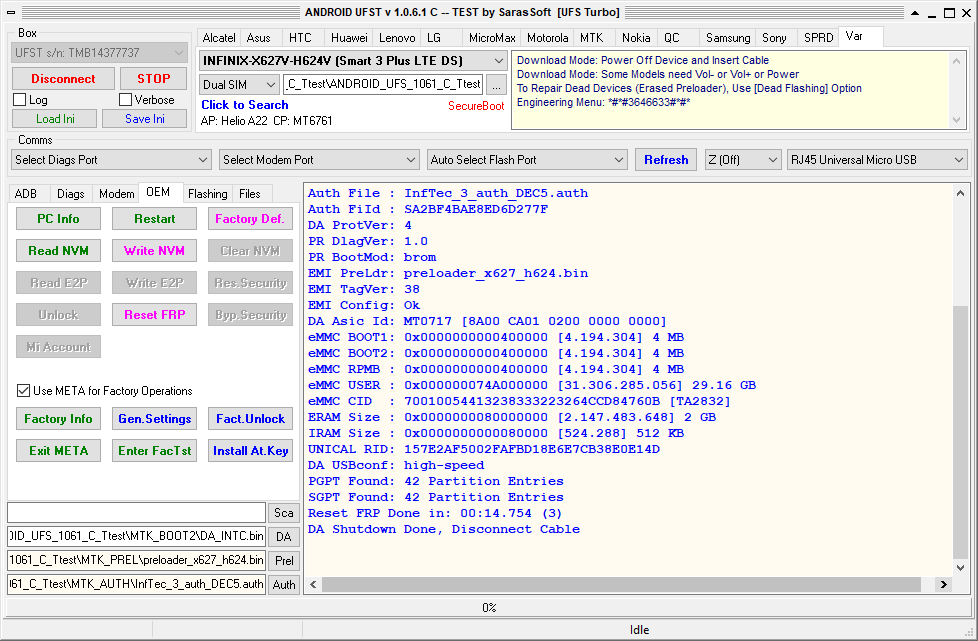This screenshot has height=641, width=978.
Task: Click the log horizontal scroll-left arrow
Action: click(x=313, y=584)
